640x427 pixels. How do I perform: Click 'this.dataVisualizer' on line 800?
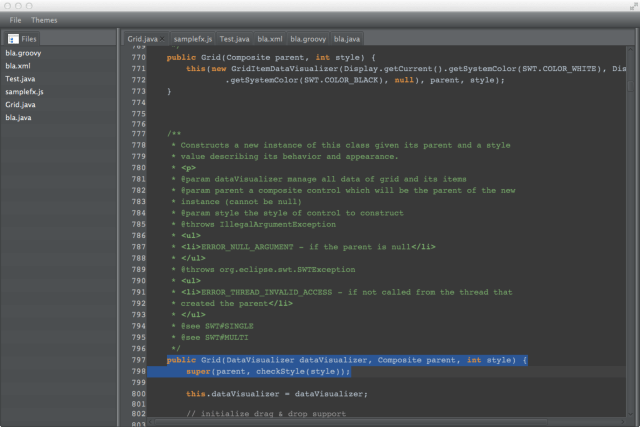(x=233, y=394)
